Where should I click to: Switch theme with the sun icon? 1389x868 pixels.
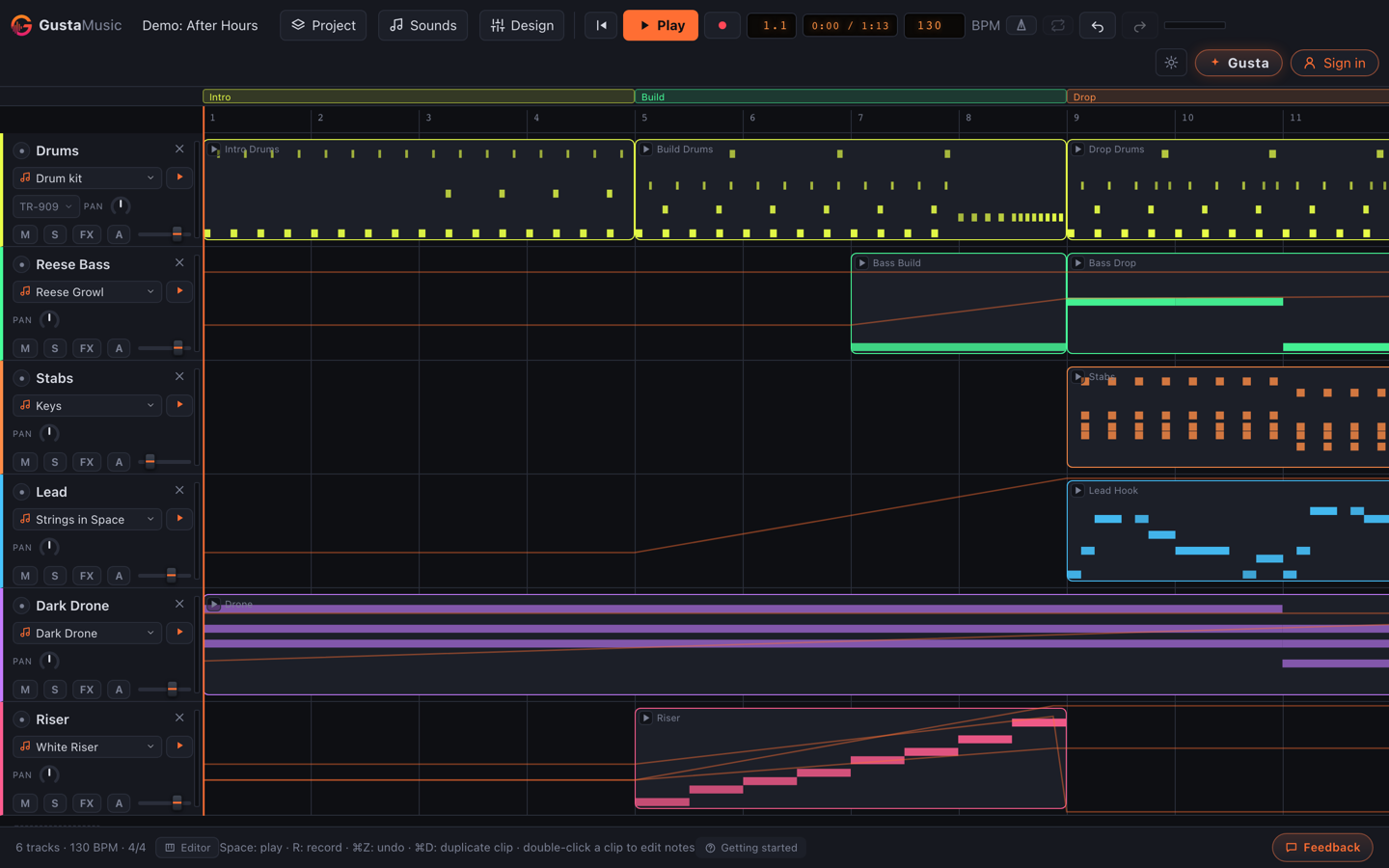pyautogui.click(x=1171, y=63)
